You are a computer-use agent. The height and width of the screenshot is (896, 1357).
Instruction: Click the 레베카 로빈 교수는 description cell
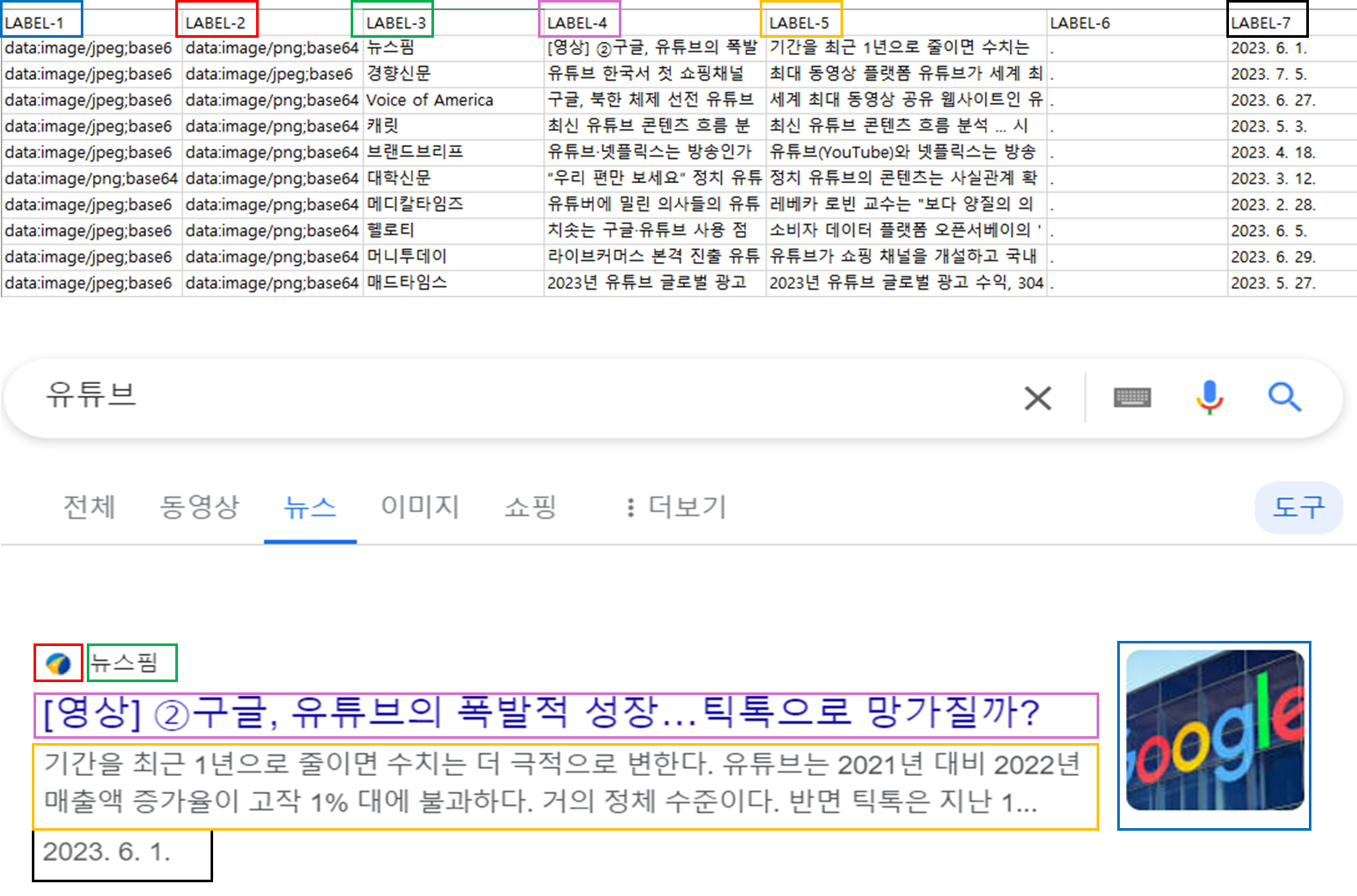(x=906, y=204)
